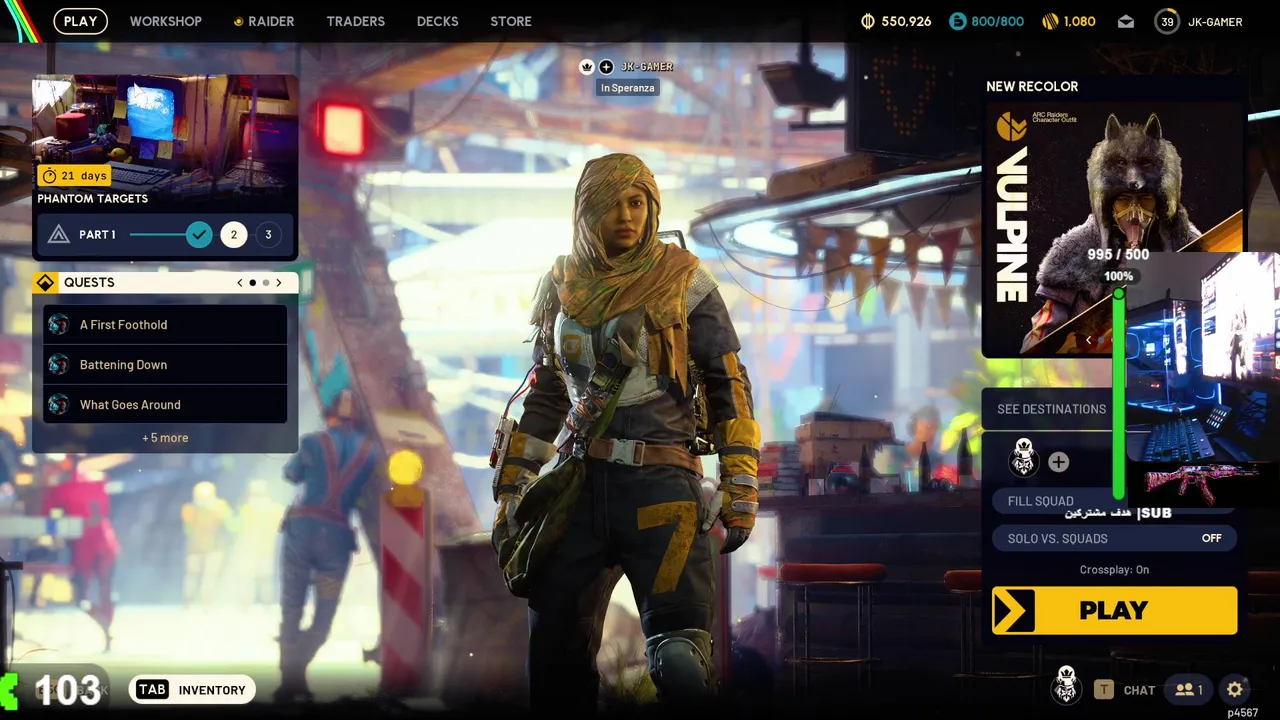Click the crown party leader icon
1280x720 pixels.
(587, 67)
